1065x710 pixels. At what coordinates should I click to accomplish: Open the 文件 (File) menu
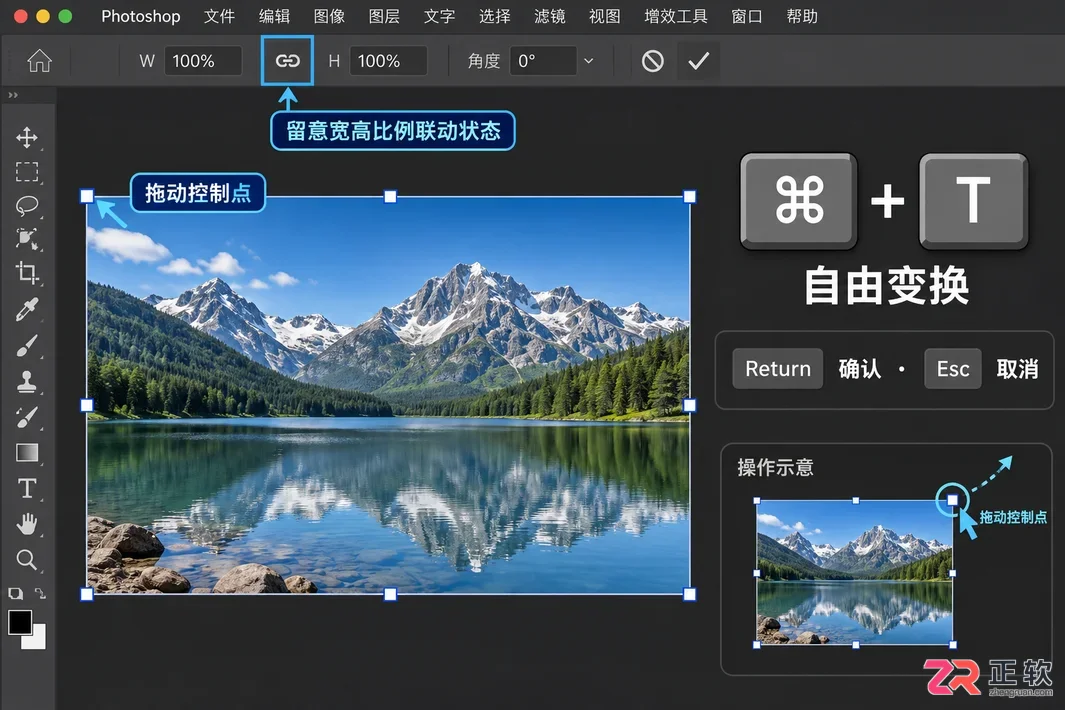(219, 16)
